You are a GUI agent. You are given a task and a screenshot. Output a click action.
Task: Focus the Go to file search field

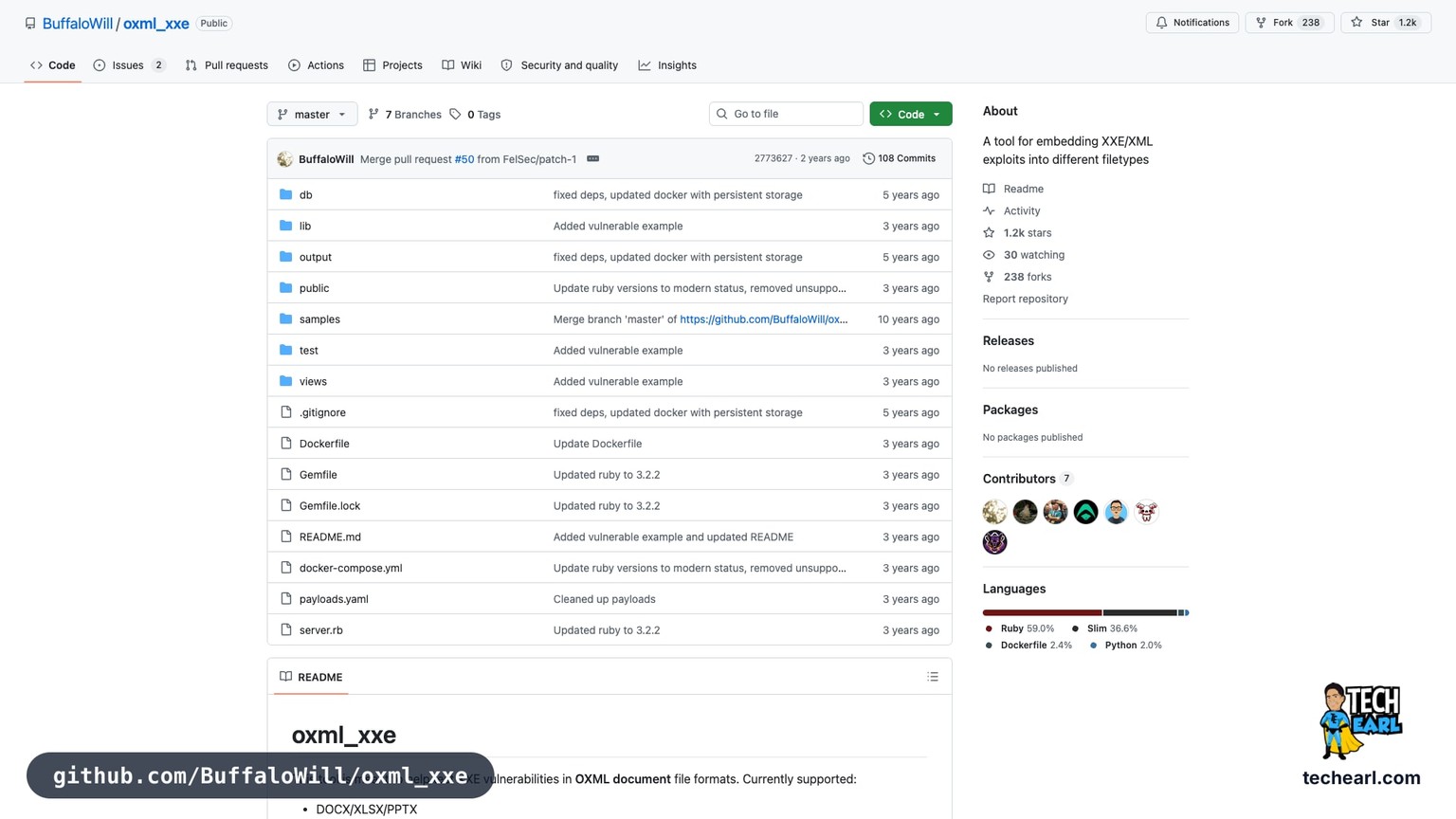pos(786,114)
